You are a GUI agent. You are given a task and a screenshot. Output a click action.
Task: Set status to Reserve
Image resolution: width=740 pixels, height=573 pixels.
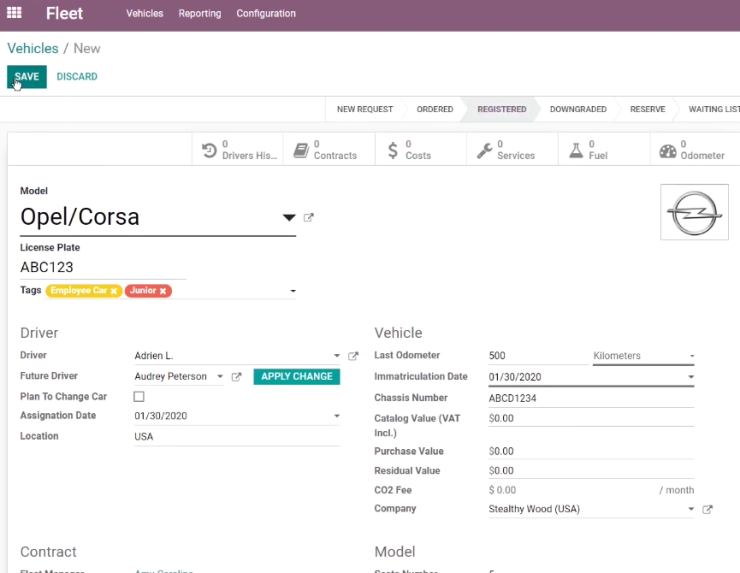648,110
